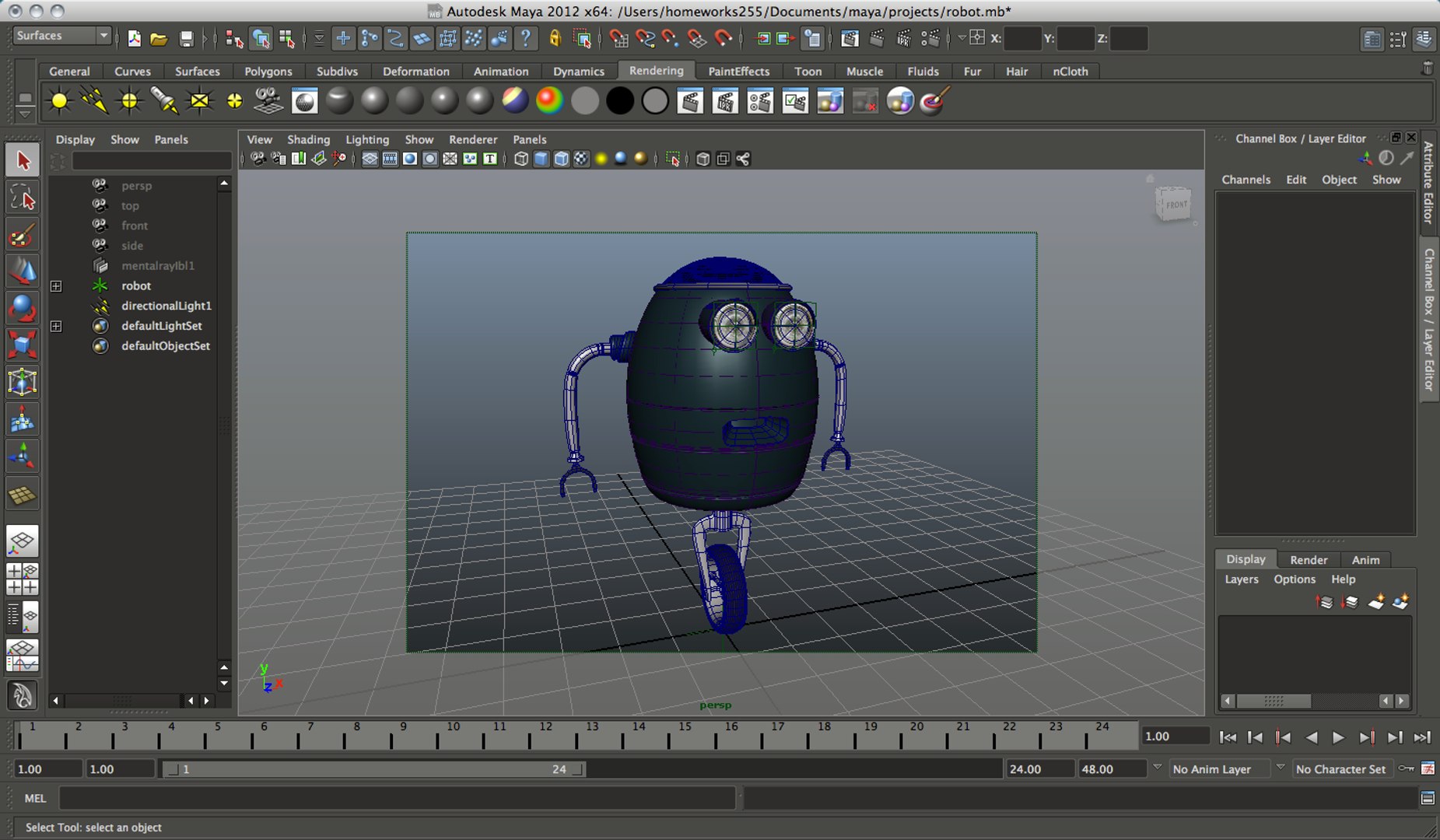Image resolution: width=1440 pixels, height=840 pixels.
Task: Create a directional light from Rendering shelf
Action: click(94, 101)
